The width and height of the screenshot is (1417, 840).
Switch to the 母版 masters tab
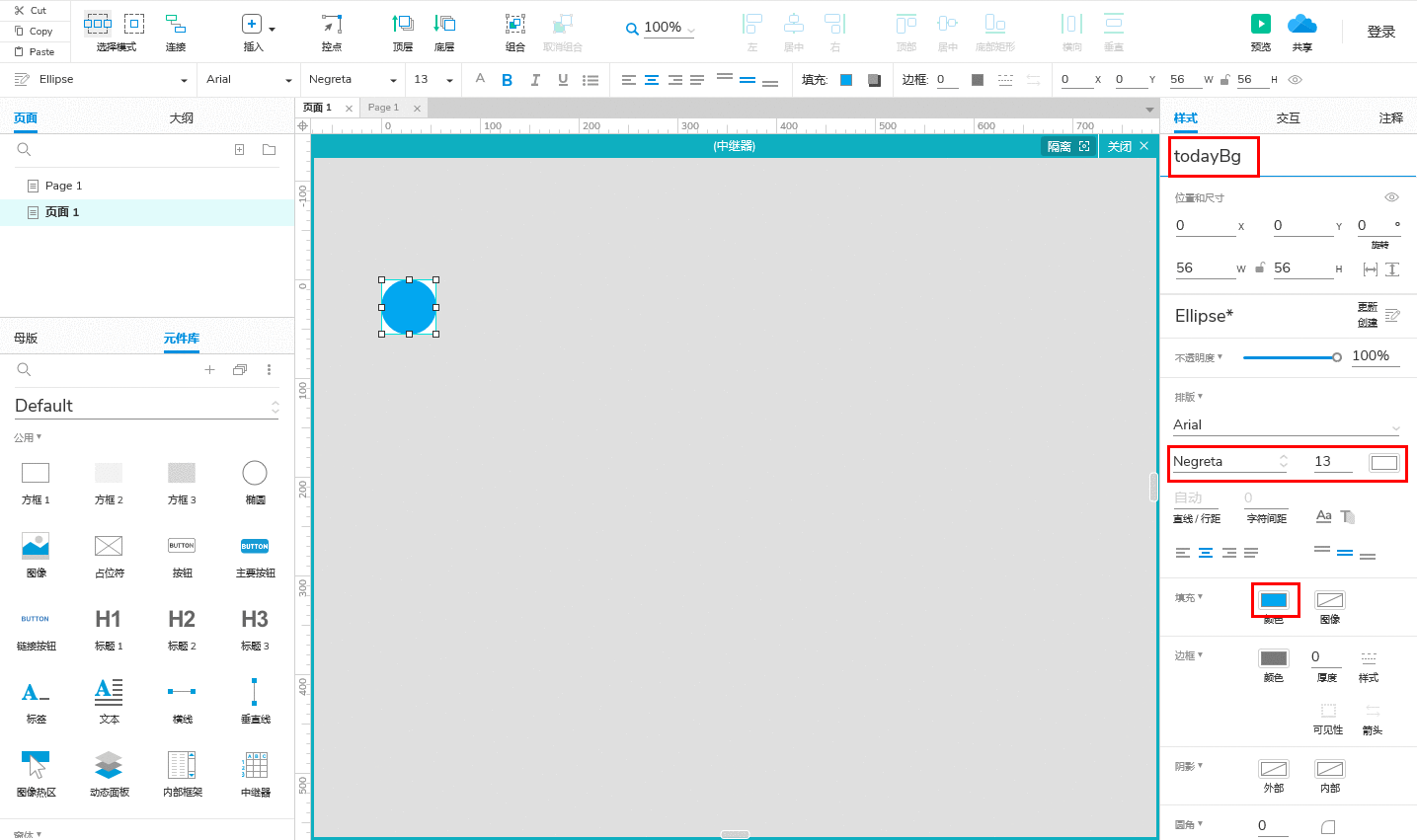tap(26, 338)
